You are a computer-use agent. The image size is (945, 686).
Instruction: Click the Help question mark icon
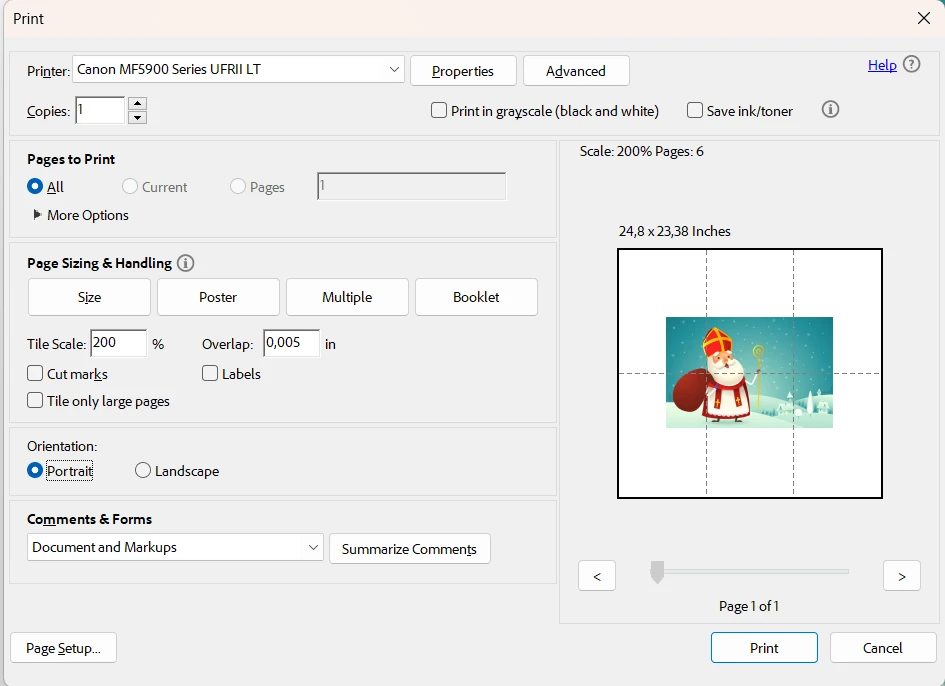click(911, 65)
